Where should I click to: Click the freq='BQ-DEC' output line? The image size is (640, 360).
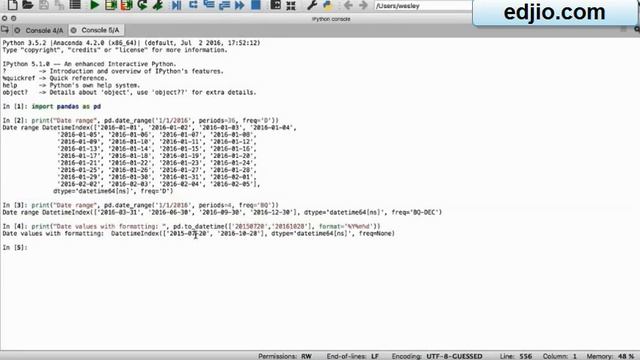[222, 212]
